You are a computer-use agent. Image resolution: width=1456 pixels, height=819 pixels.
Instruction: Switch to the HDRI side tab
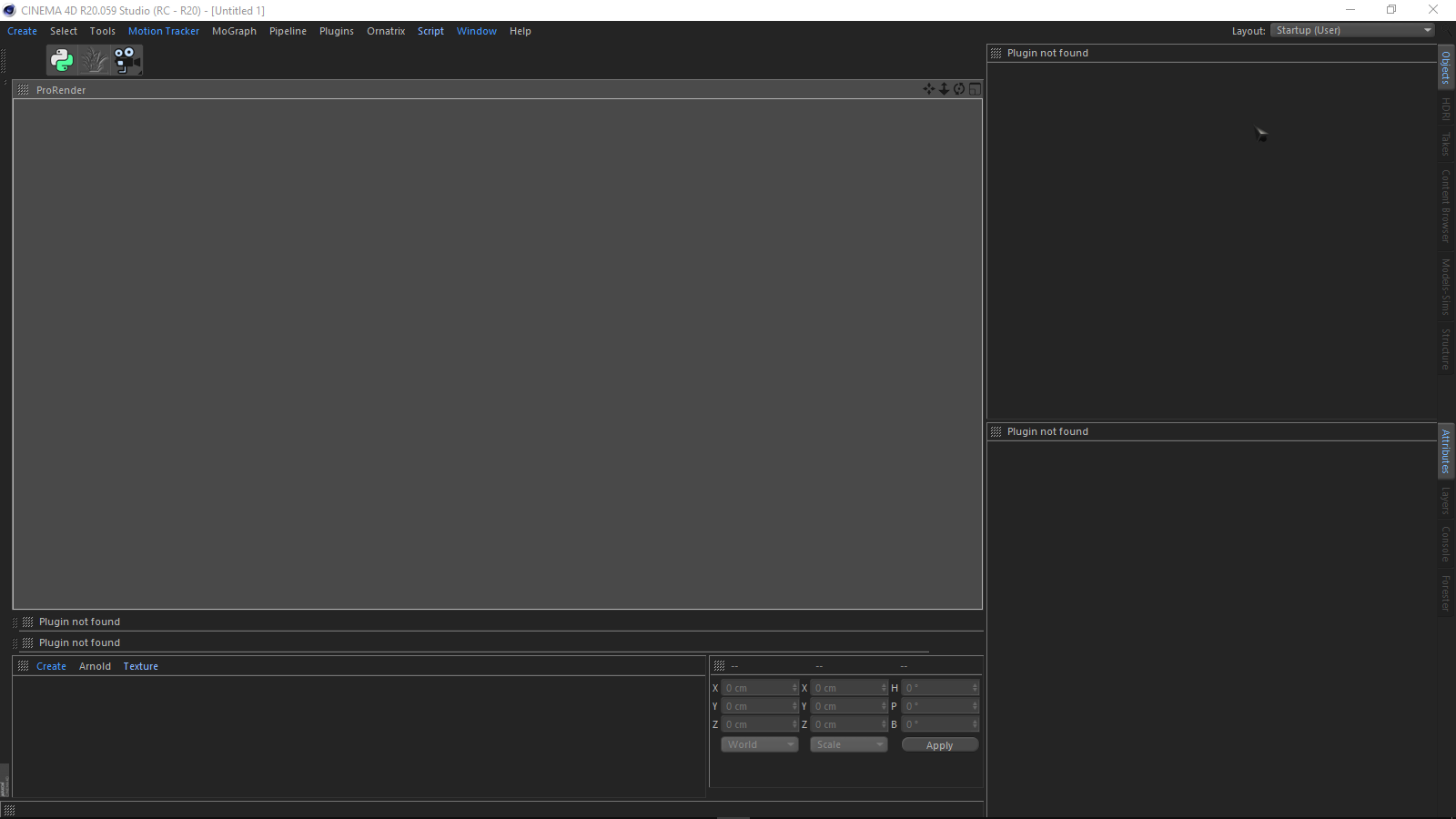click(x=1446, y=109)
